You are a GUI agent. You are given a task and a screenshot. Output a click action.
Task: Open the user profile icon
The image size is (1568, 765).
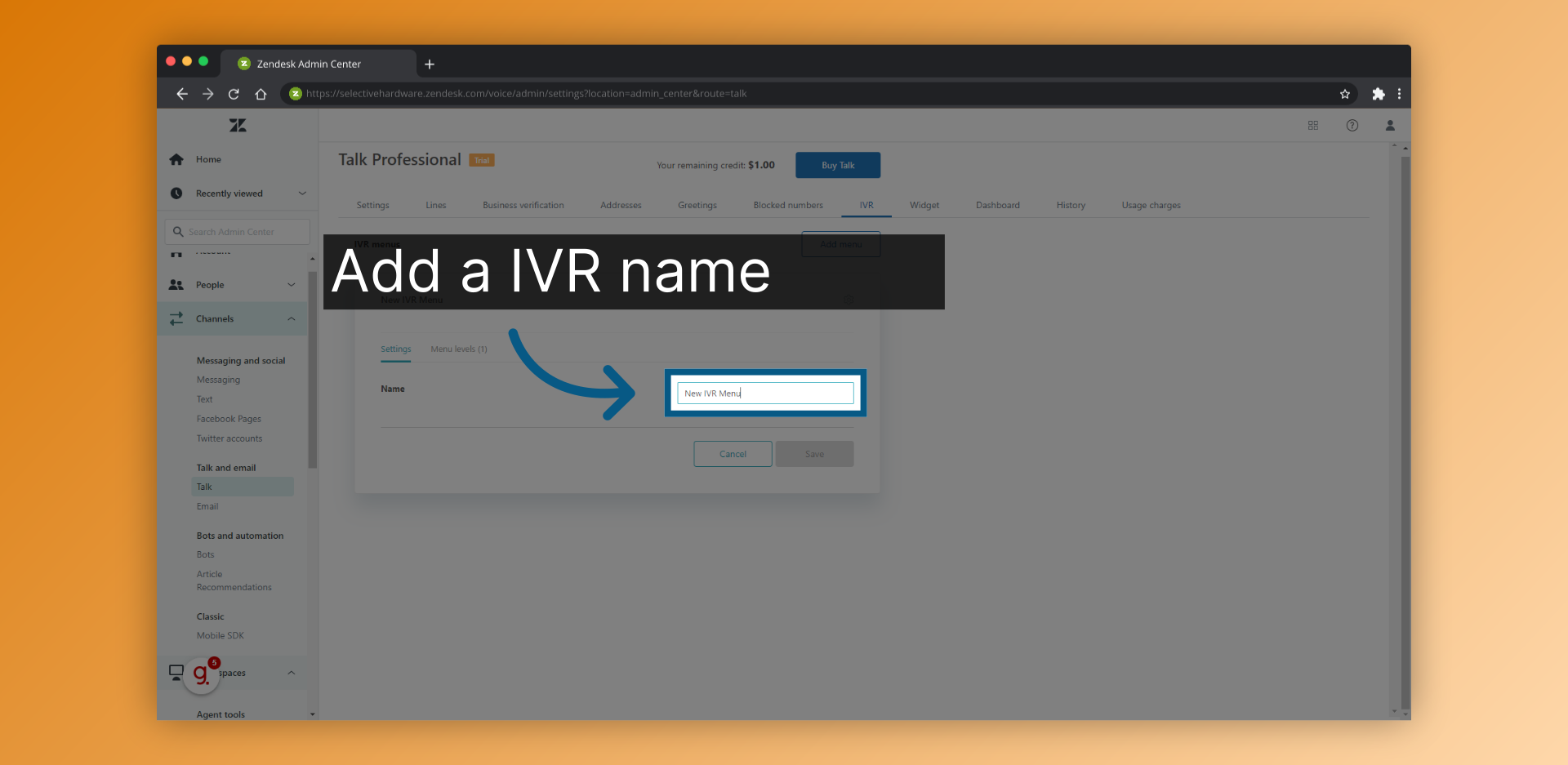[1390, 125]
